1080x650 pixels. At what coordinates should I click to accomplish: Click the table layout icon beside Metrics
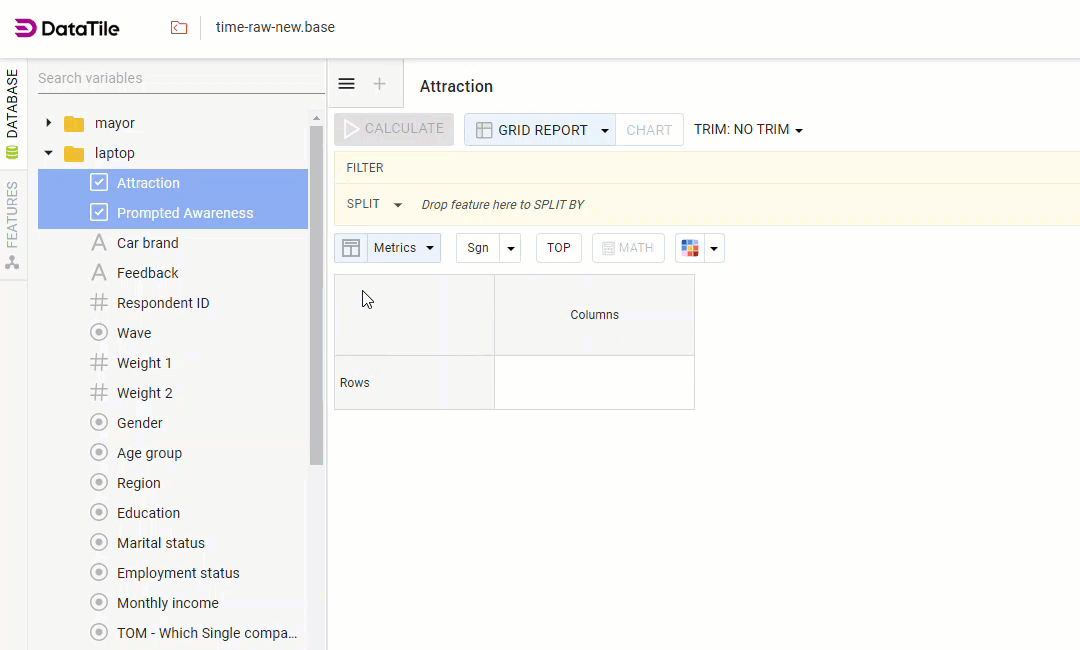pyautogui.click(x=351, y=248)
